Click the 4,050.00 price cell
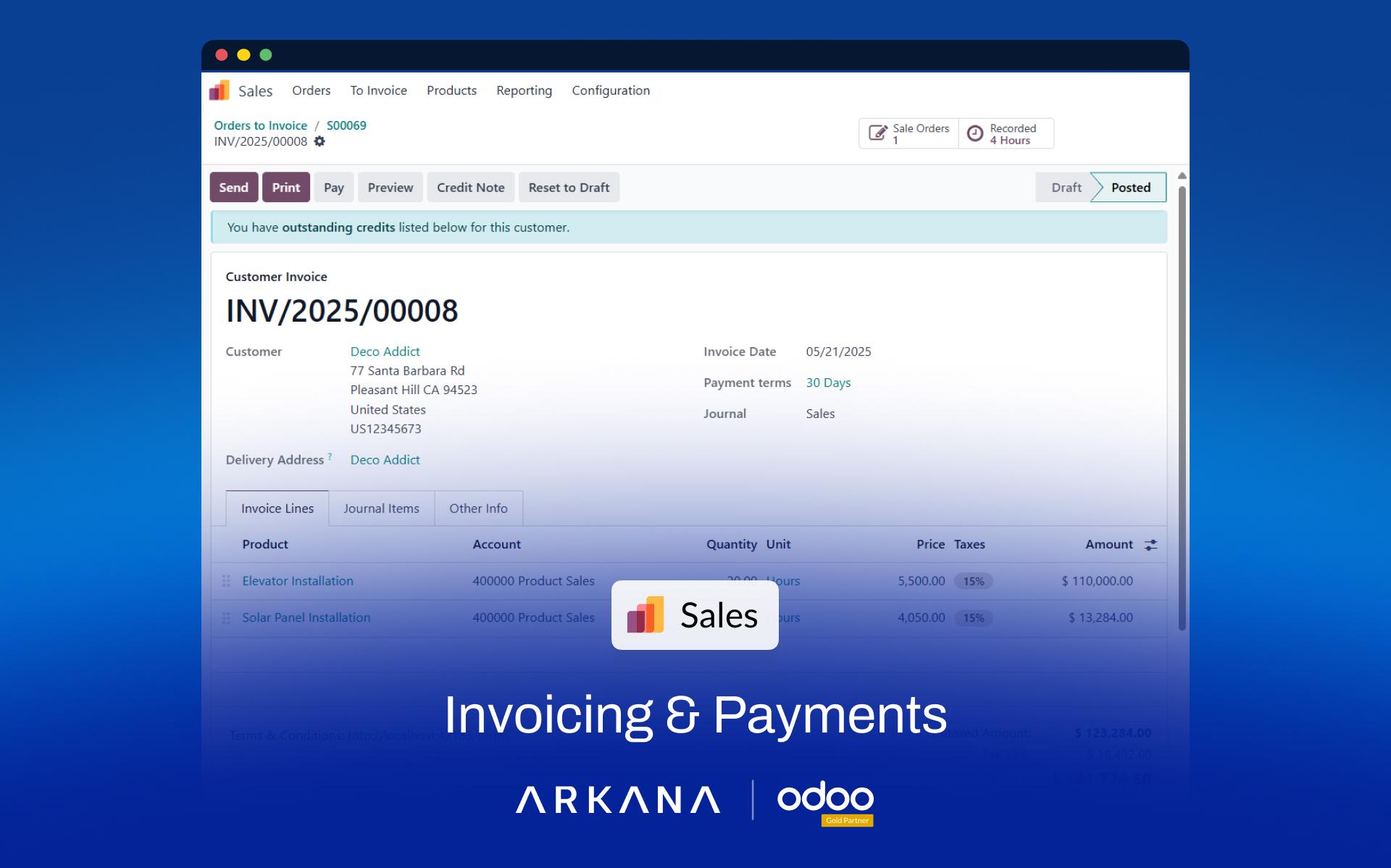 point(922,618)
